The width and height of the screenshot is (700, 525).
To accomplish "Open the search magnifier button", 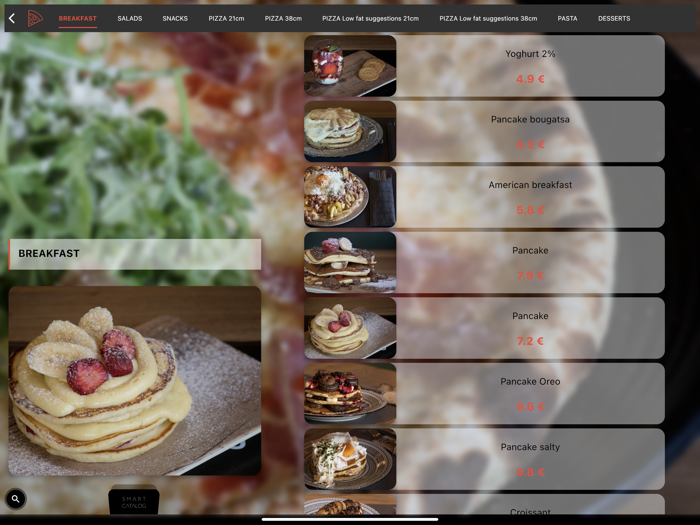I will (16, 499).
